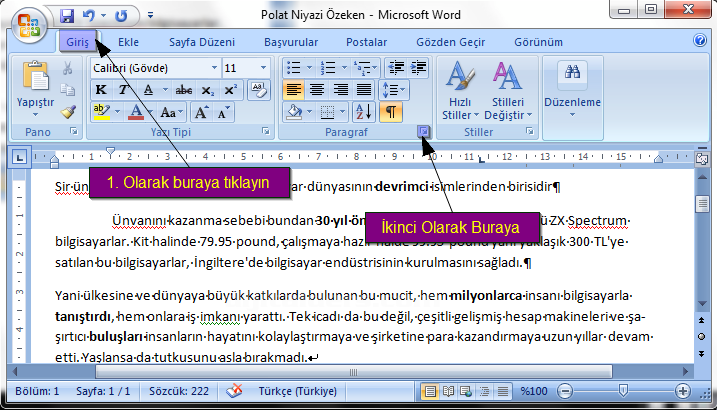Sort text with the A-Z icon
Viewport: 717px width, 410px height.
364,112
